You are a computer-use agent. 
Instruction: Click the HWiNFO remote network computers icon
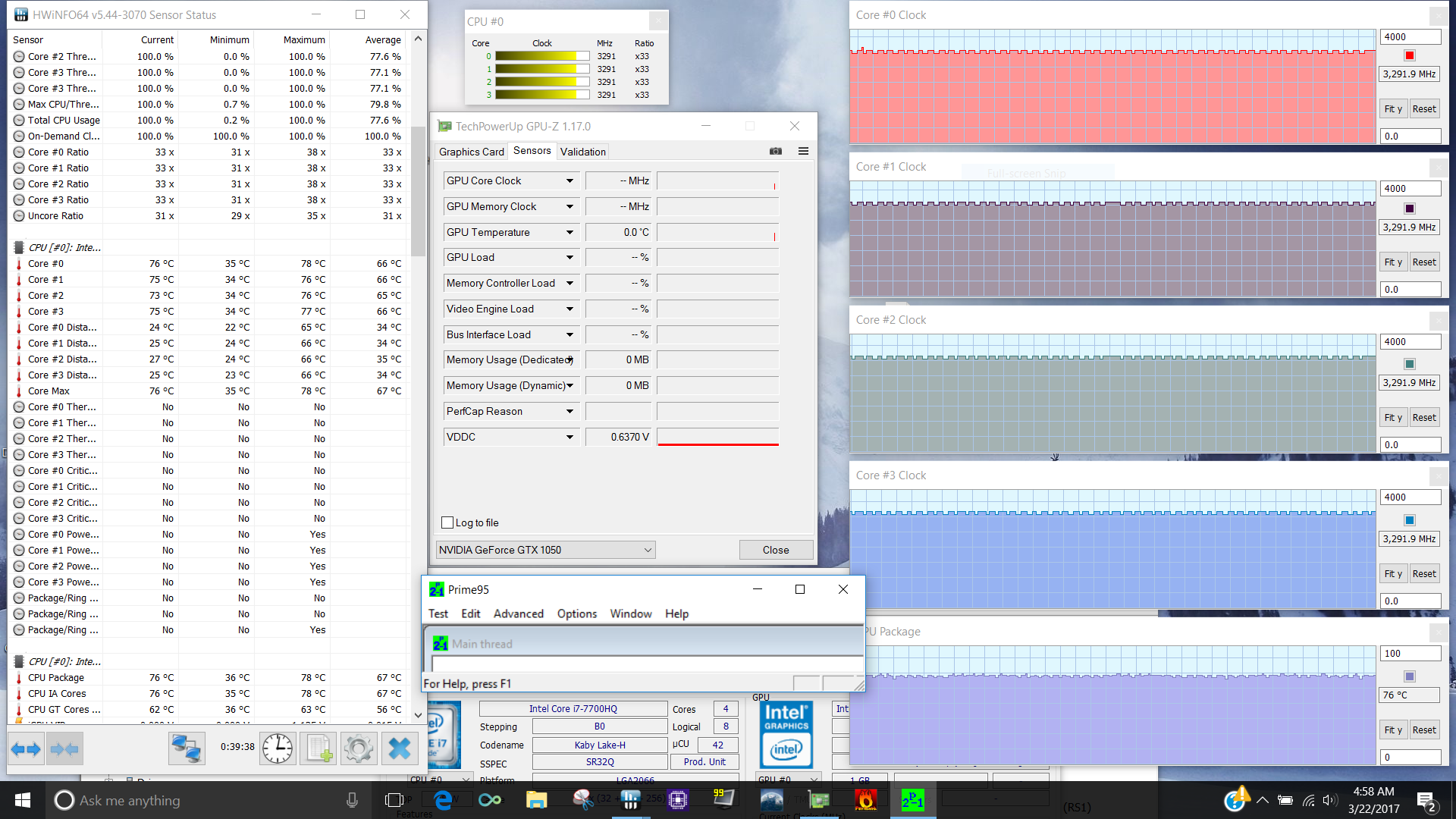(x=186, y=749)
